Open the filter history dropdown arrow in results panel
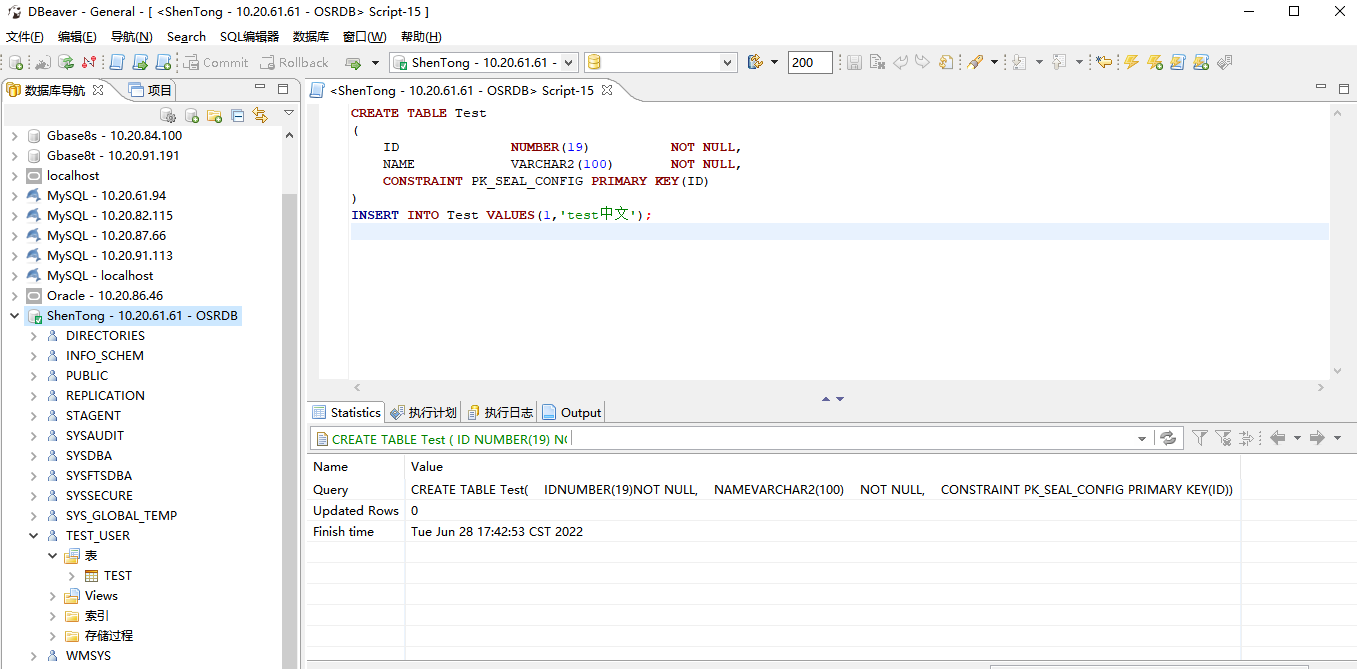The height and width of the screenshot is (669, 1357). (x=1142, y=439)
